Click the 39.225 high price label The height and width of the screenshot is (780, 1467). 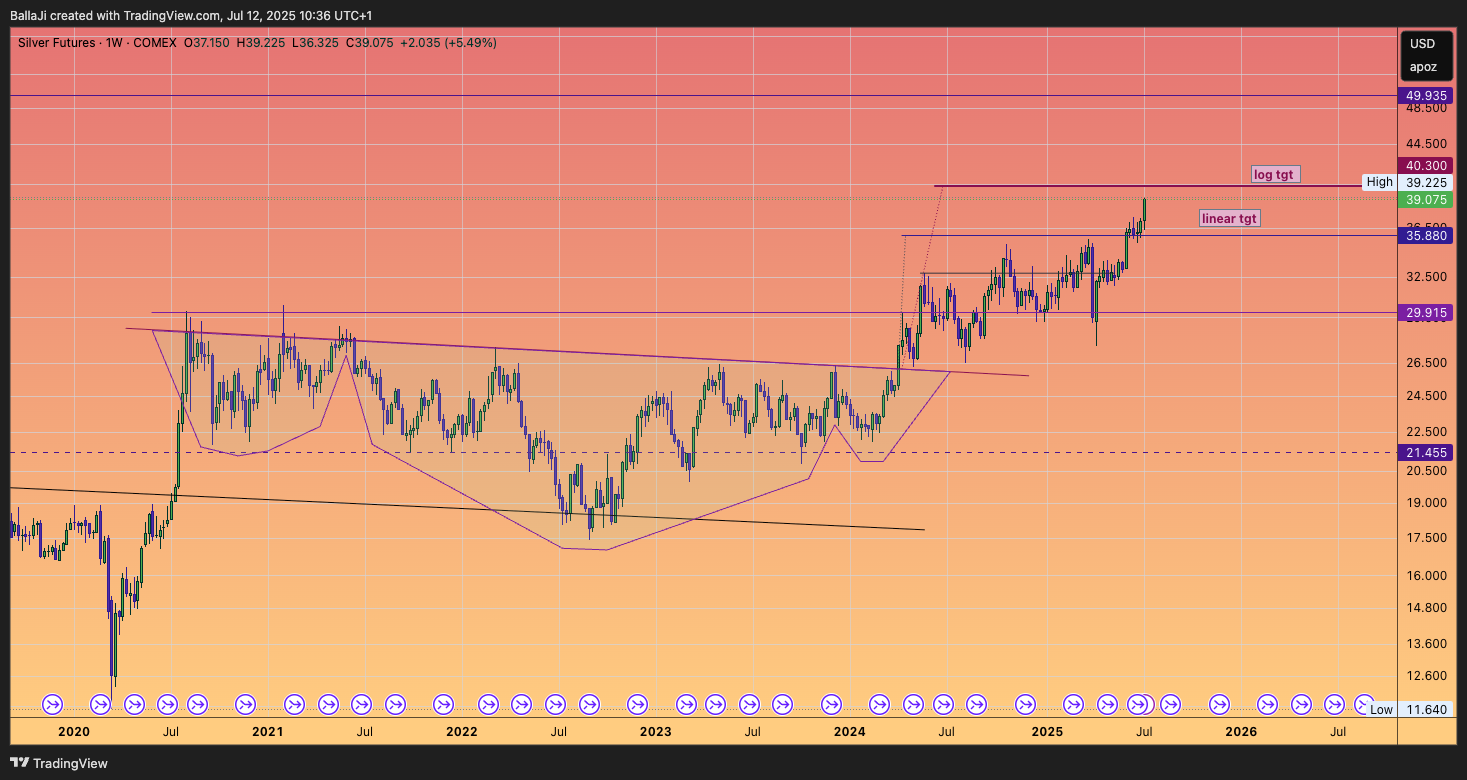(x=1427, y=183)
